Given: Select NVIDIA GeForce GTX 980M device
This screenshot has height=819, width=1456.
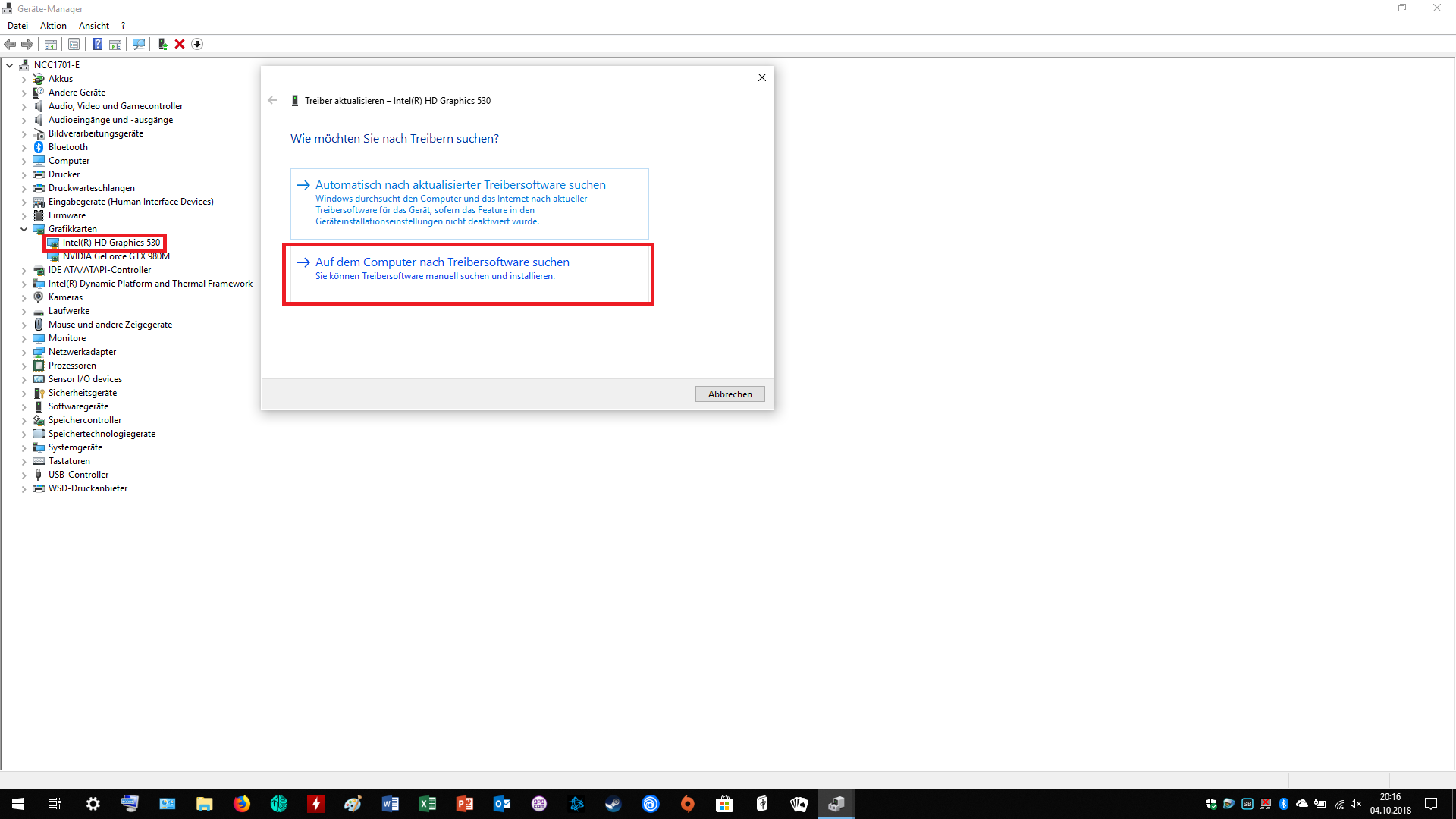Looking at the screenshot, I should point(116,256).
